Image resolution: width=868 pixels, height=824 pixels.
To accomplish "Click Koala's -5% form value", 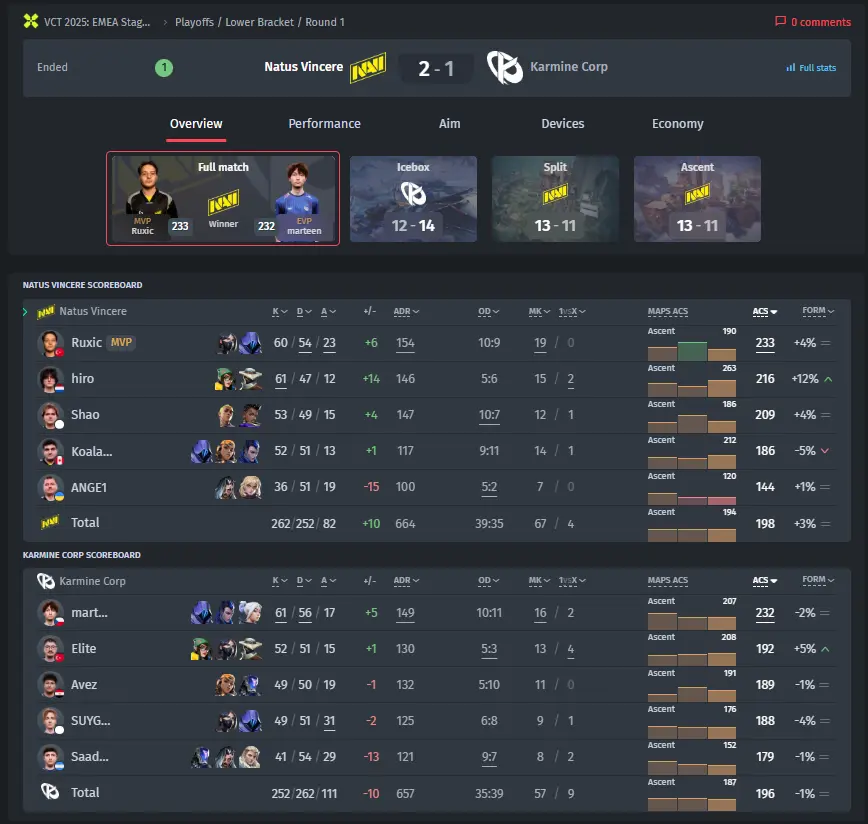I will tap(805, 451).
